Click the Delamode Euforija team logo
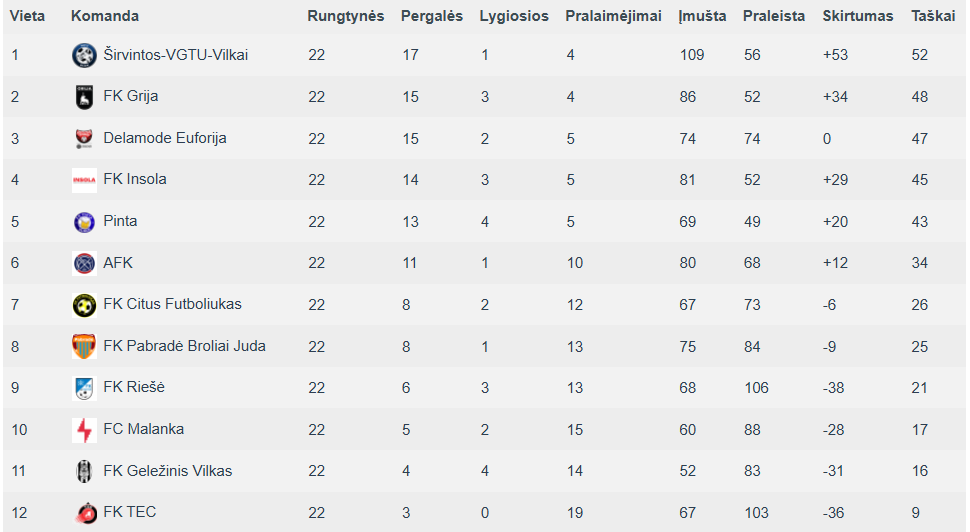This screenshot has height=532, width=970. [x=84, y=139]
